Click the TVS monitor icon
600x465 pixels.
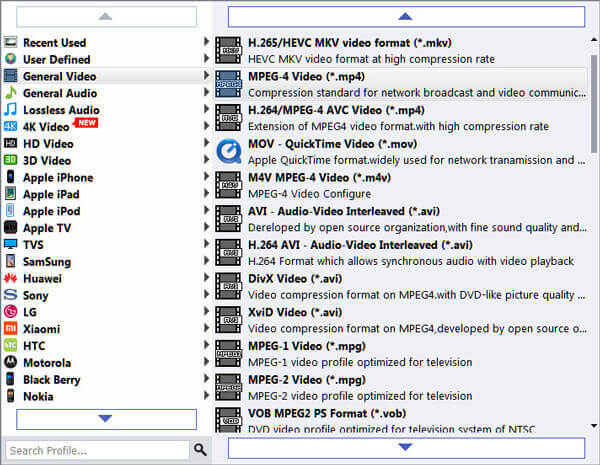point(11,244)
